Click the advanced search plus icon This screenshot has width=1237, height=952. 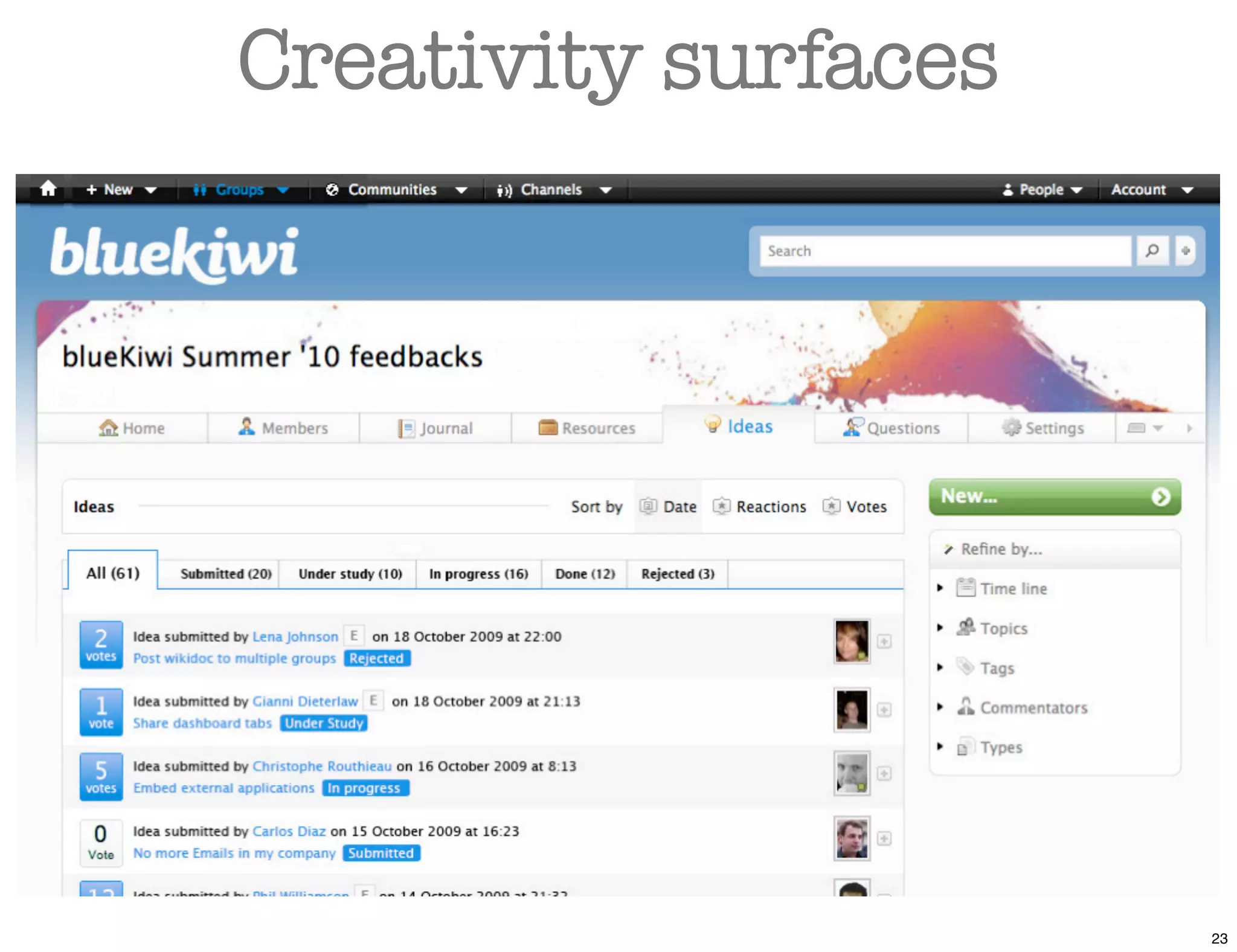pos(1185,251)
